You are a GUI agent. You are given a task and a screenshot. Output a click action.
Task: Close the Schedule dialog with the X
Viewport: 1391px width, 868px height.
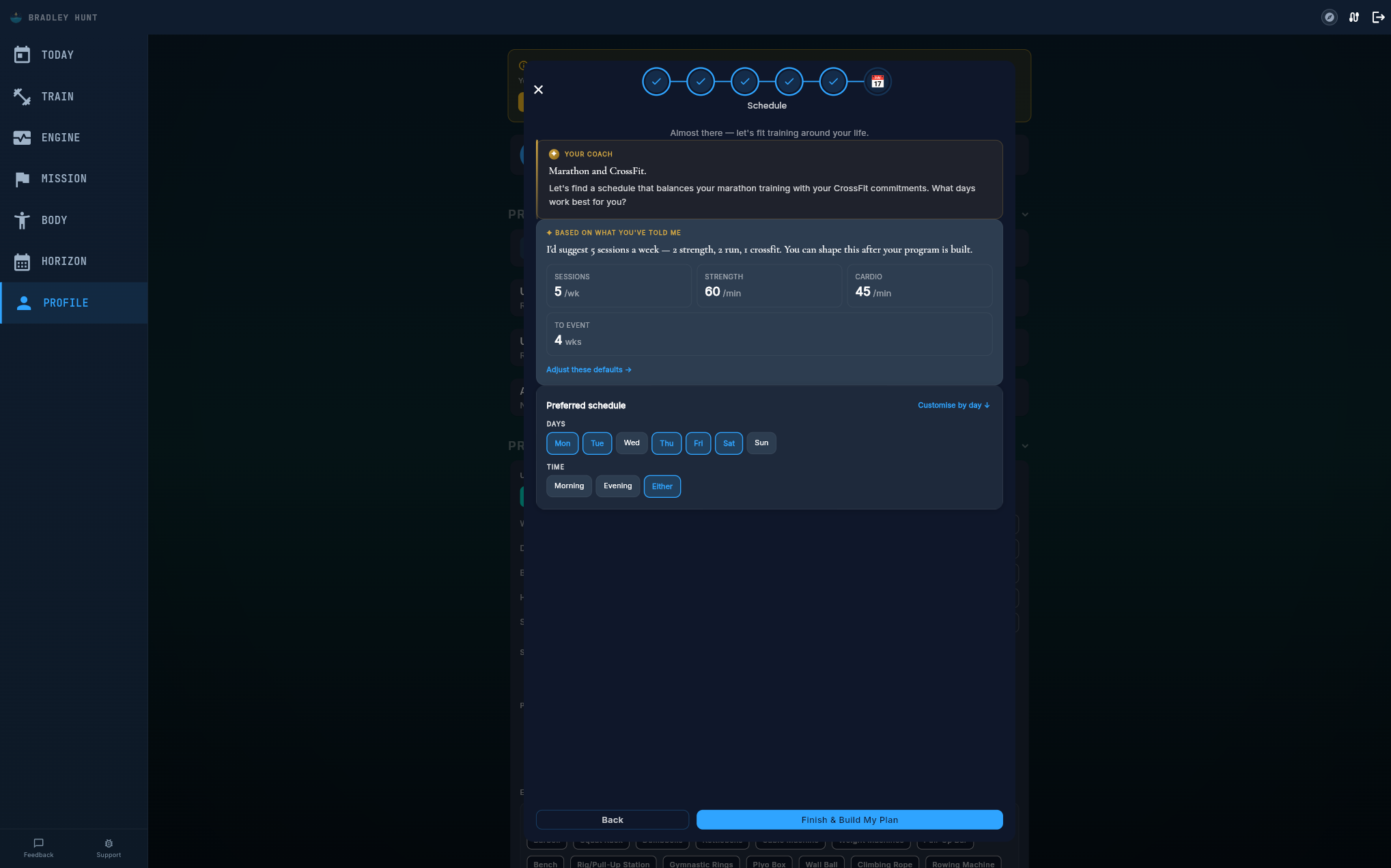[538, 89]
